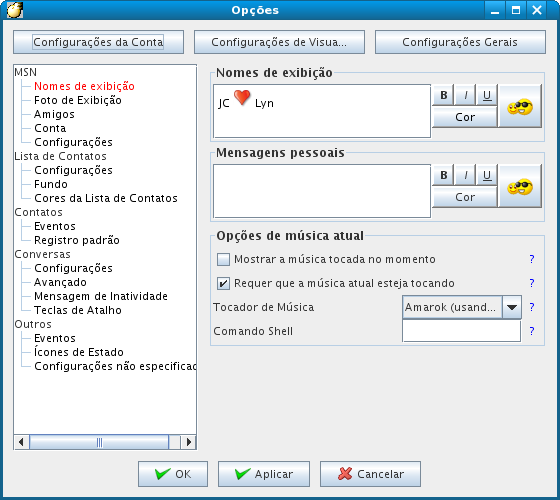
Task: Click in the Nomes de exibição text box
Action: point(322,111)
